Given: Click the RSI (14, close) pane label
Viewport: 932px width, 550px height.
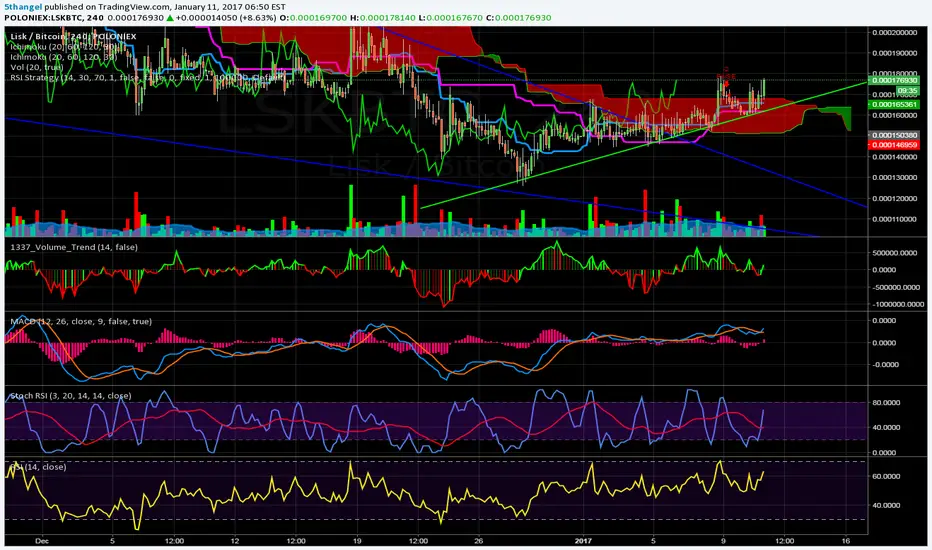Looking at the screenshot, I should point(38,467).
